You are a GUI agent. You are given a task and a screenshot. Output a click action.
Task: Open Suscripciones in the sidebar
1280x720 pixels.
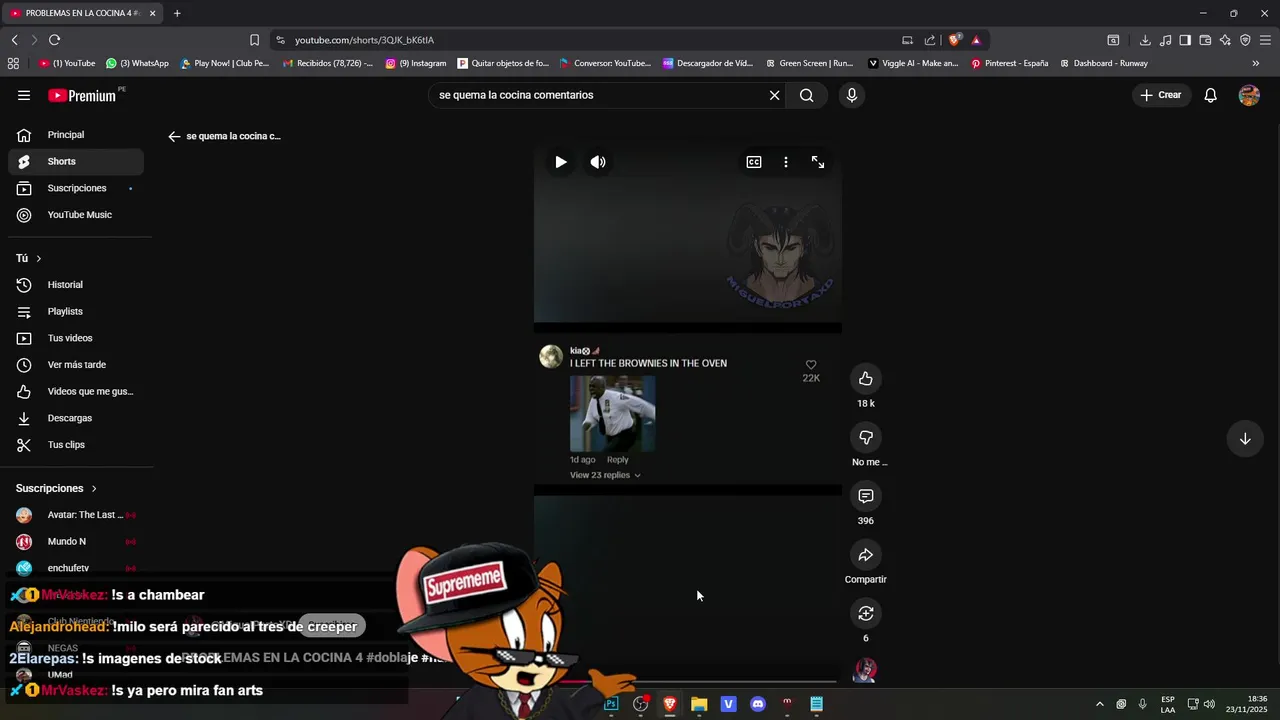pos(76,188)
